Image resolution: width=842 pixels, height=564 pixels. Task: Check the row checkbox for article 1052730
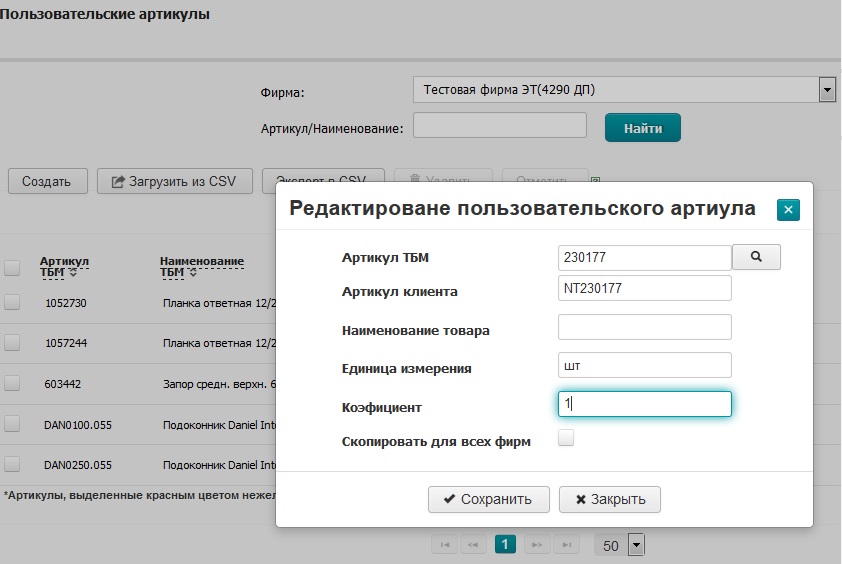pyautogui.click(x=12, y=302)
